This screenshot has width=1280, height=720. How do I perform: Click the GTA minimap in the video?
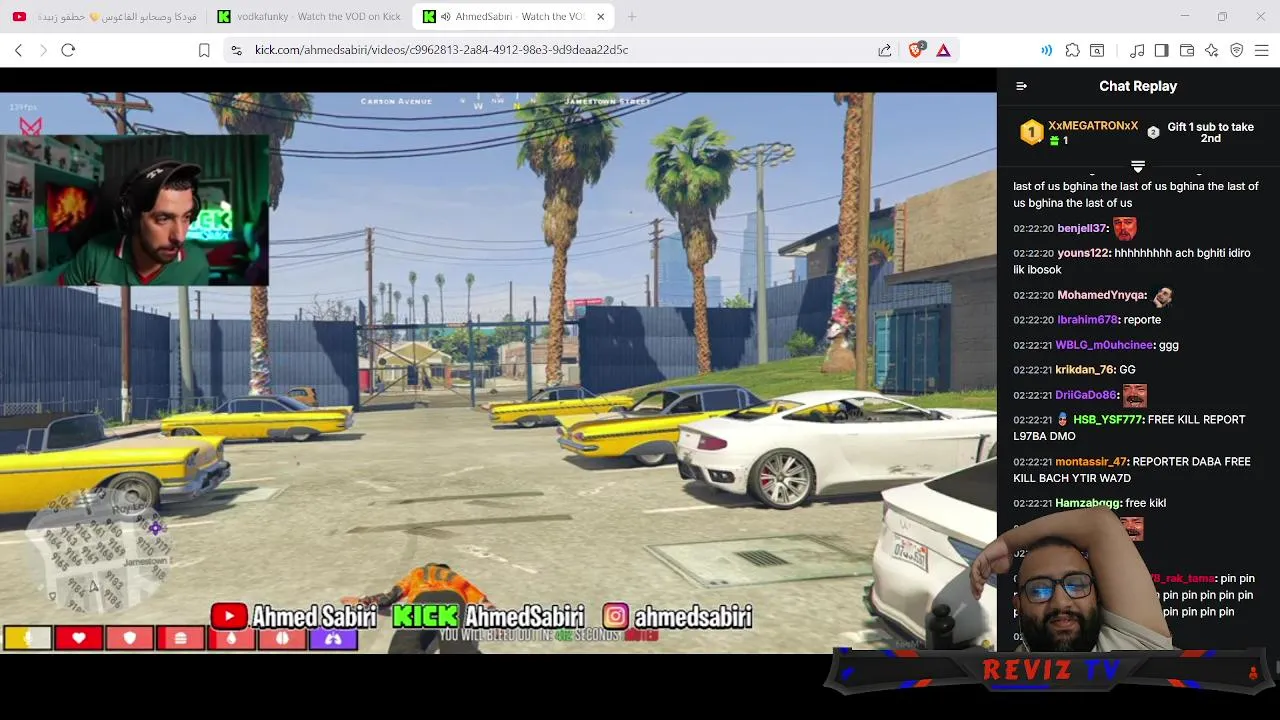97,550
